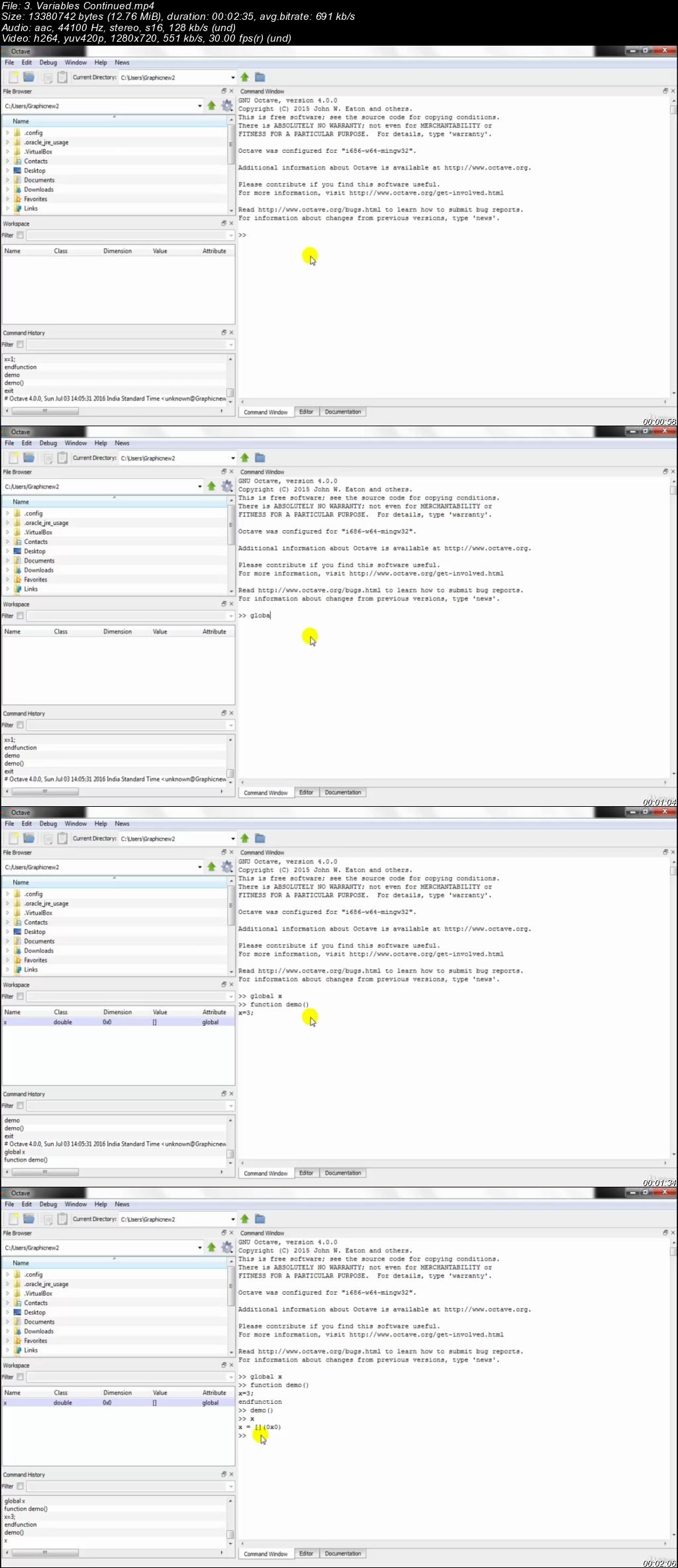Screen dimensions: 678x1568
Task: Open Window menu in the 00:01:34 frame
Action: (75, 823)
